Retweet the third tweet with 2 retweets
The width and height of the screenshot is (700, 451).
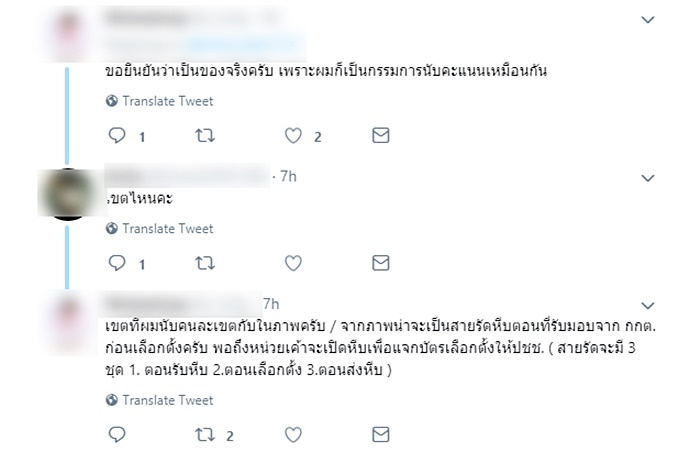[205, 435]
